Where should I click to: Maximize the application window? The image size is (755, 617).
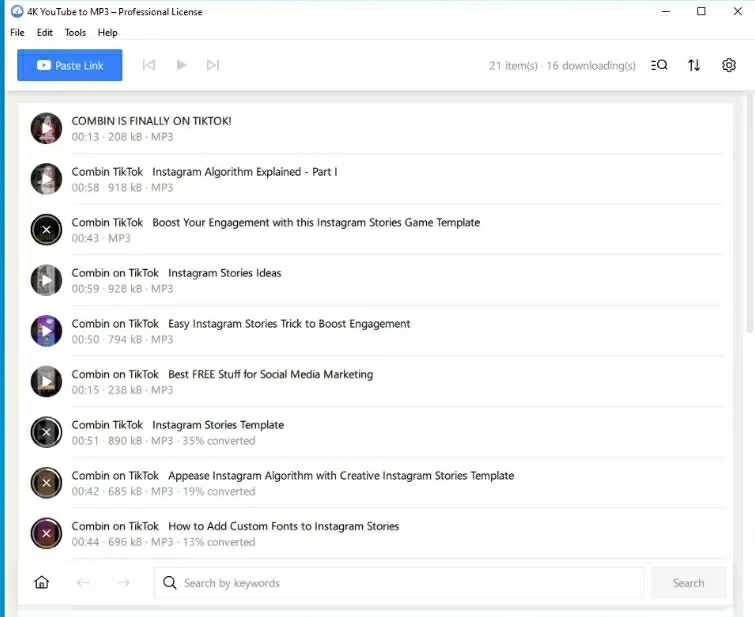[x=701, y=11]
